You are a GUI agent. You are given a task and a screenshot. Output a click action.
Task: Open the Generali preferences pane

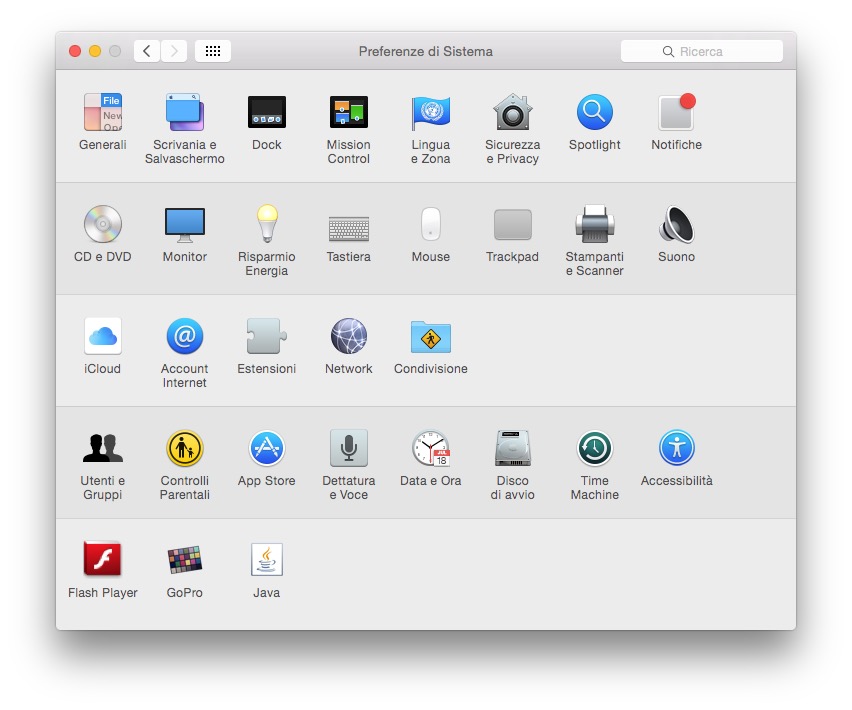(x=103, y=113)
